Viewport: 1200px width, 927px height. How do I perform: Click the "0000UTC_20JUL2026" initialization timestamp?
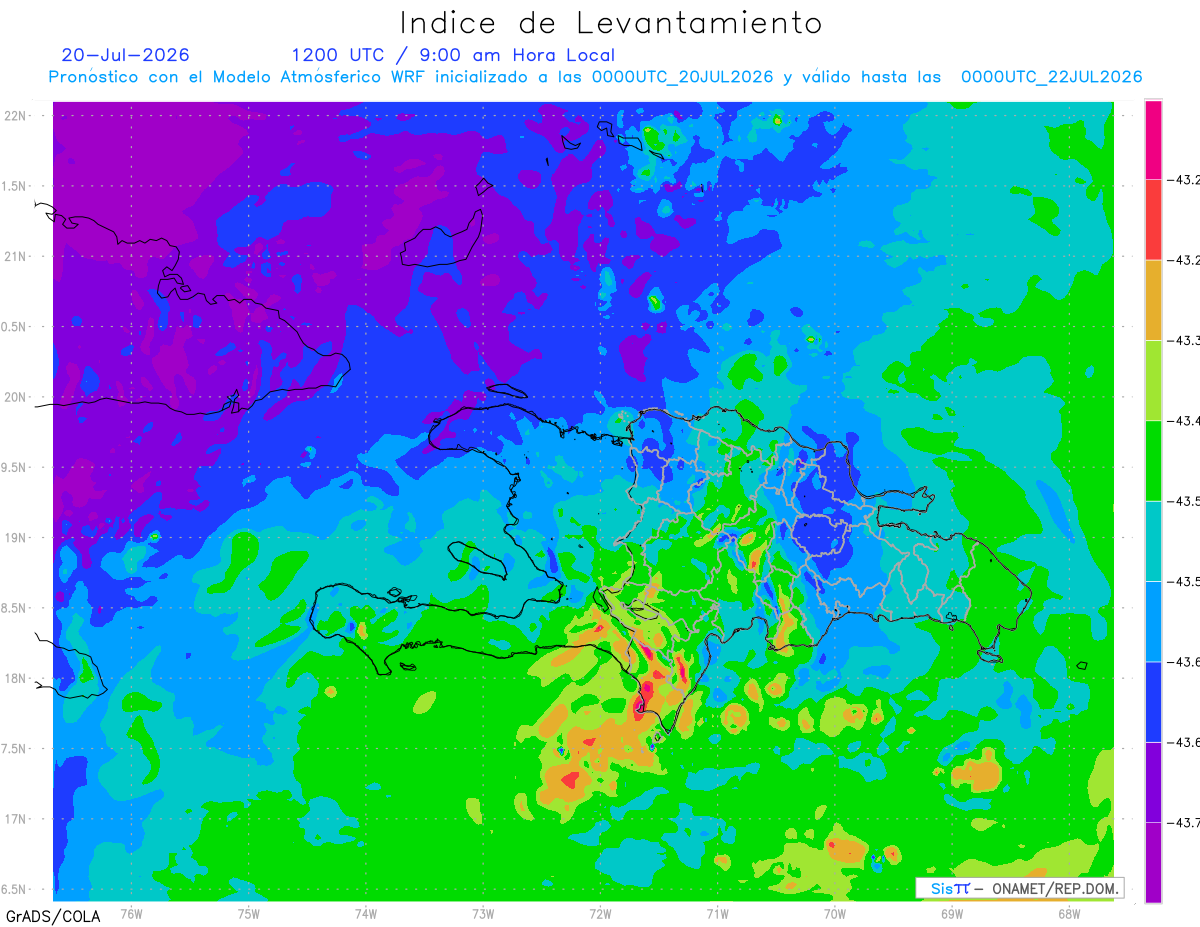682,77
